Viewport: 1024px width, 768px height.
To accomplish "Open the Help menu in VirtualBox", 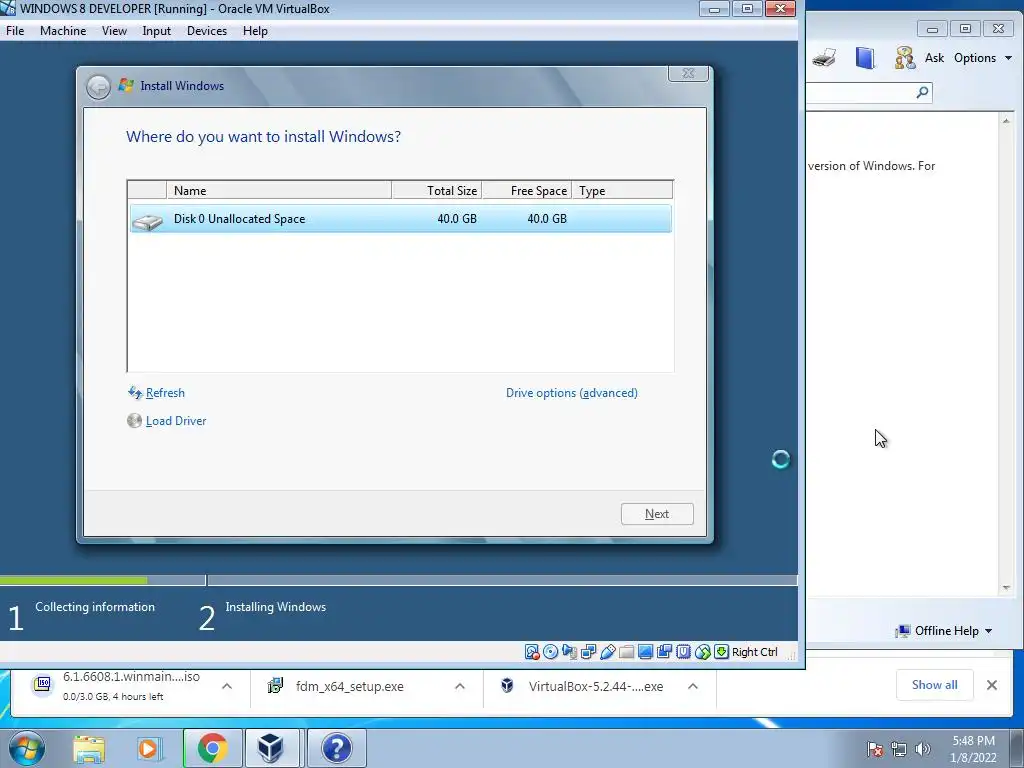I will [255, 31].
